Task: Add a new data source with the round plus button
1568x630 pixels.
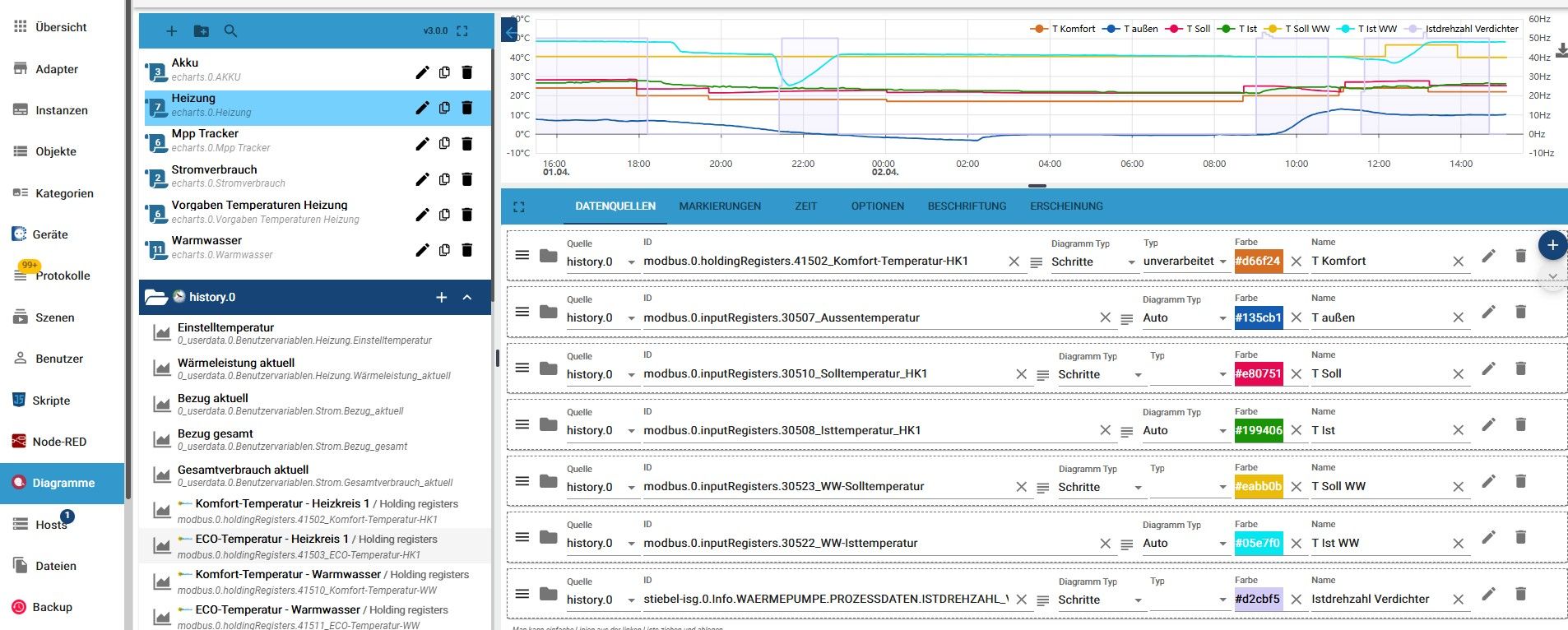Action: [1552, 245]
